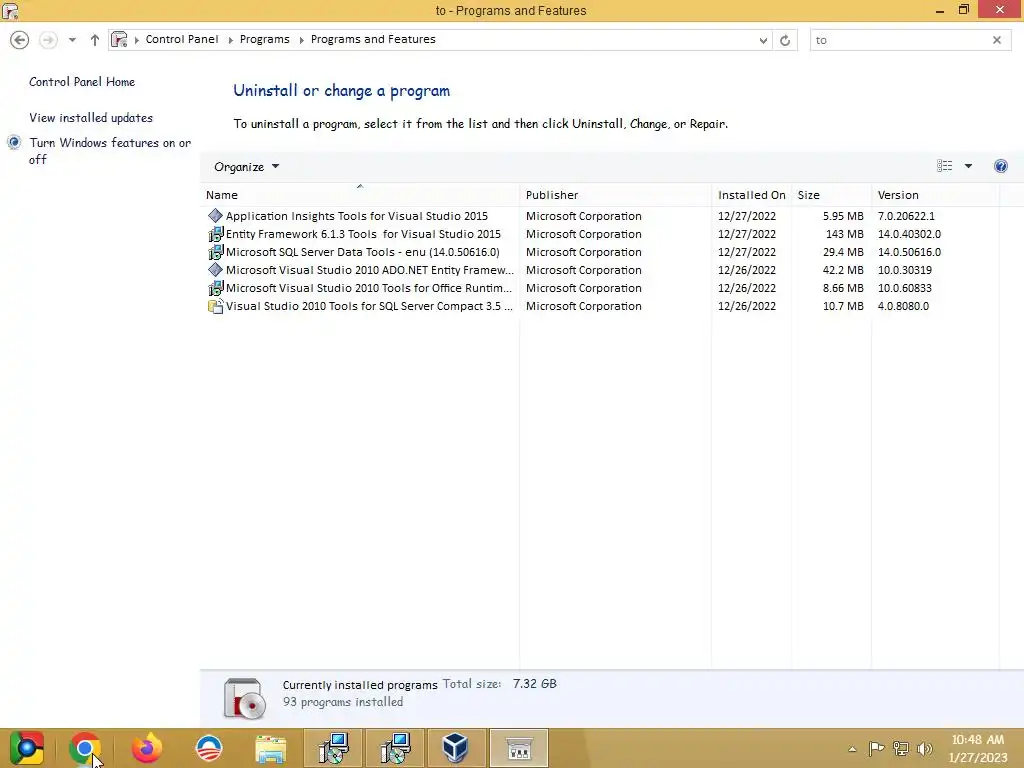Refresh the Programs and Features list

coord(785,40)
